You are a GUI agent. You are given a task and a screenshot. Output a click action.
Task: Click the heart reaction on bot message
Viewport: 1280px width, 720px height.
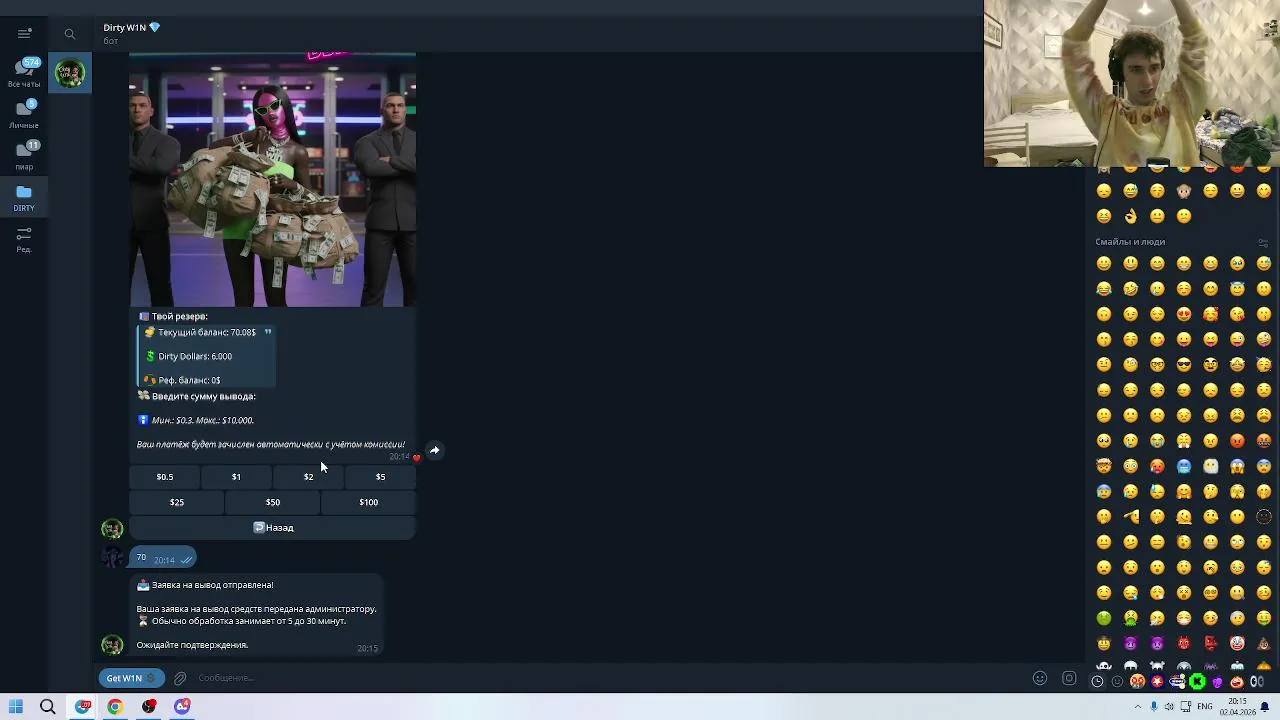[417, 458]
